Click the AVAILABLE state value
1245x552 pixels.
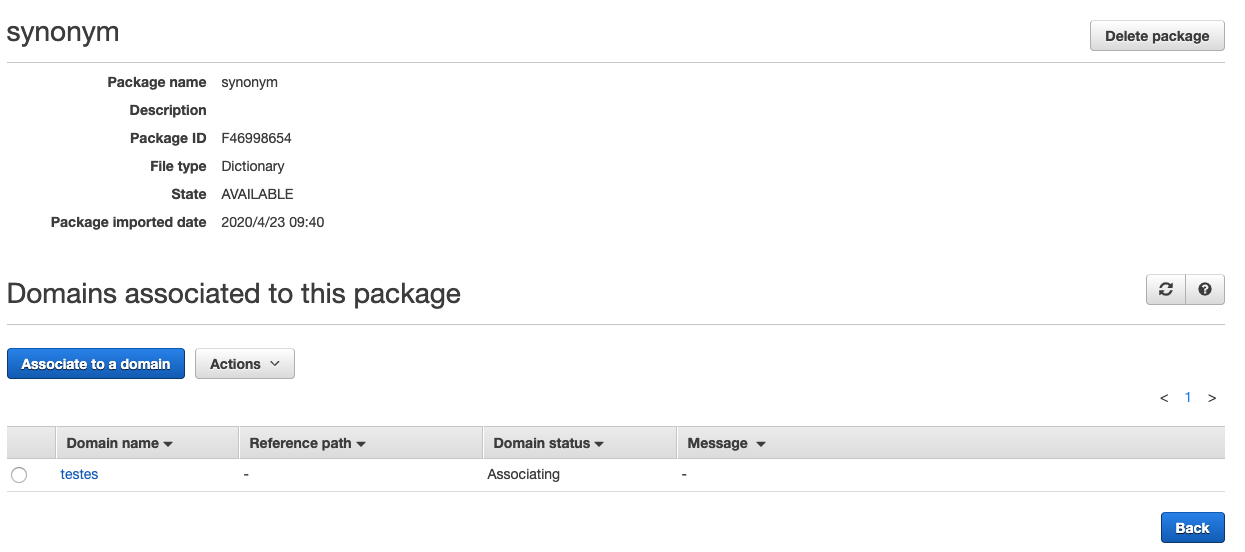tap(257, 194)
